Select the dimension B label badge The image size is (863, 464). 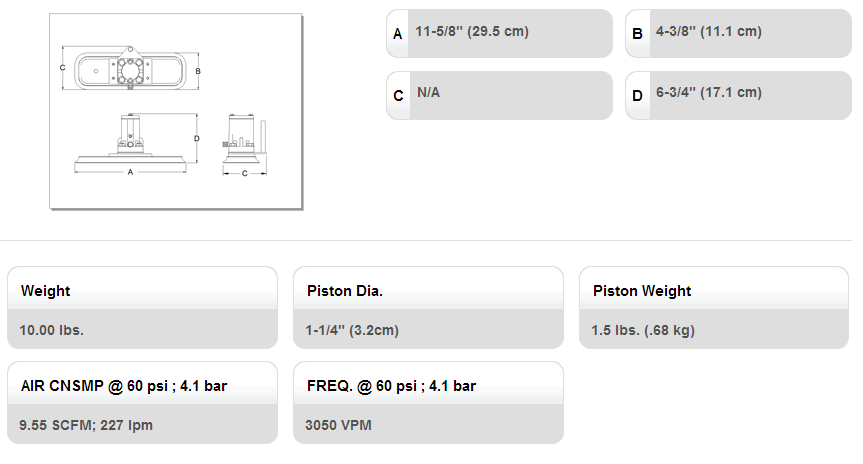[x=637, y=34]
